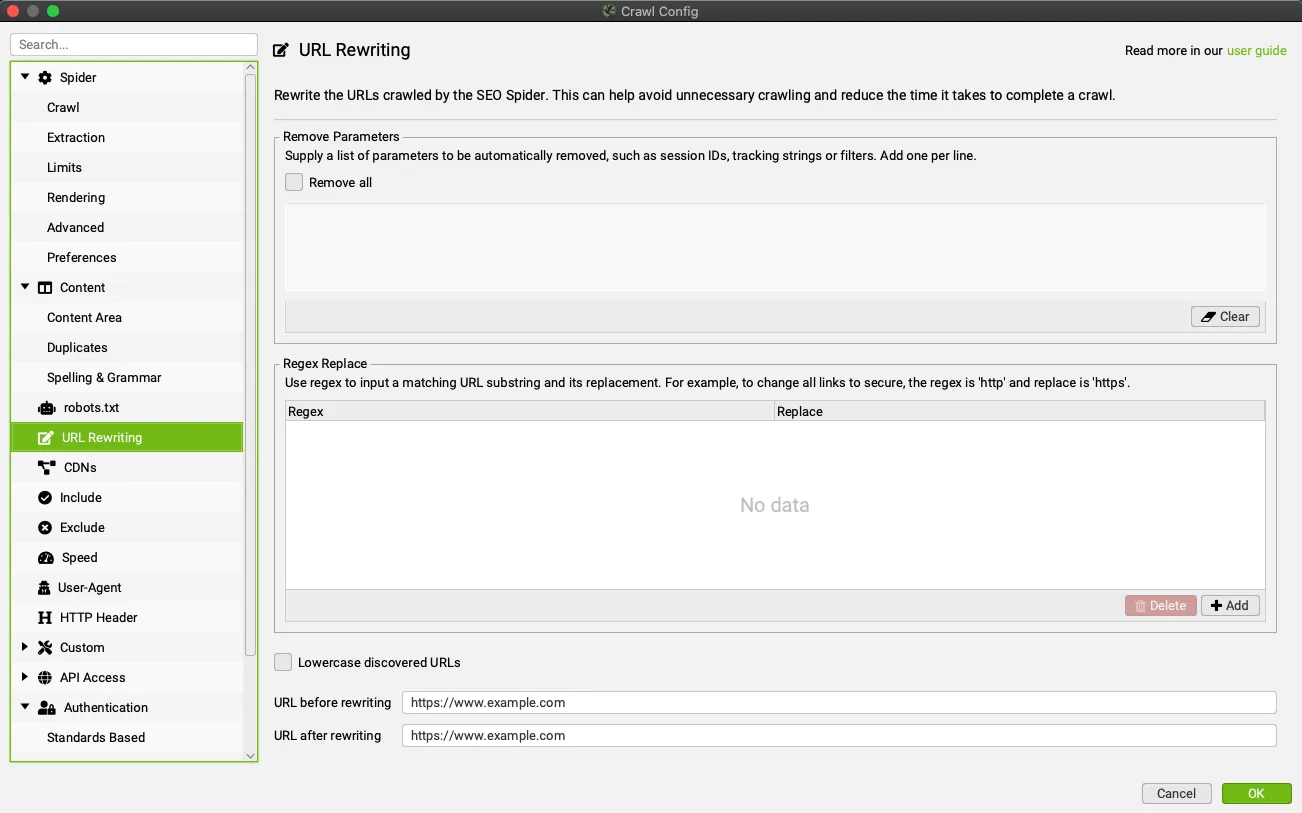Open the Speed gauge icon
The width and height of the screenshot is (1302, 813).
click(45, 558)
